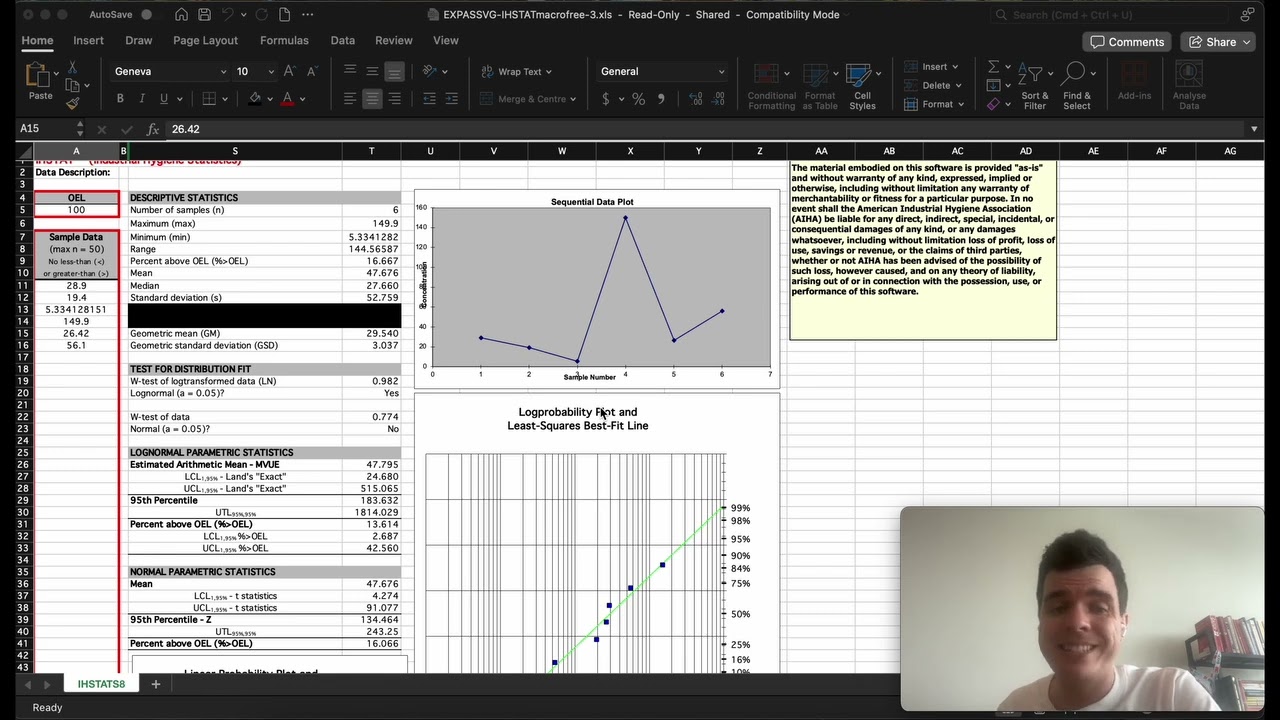Click the AutoSum sigma icon
Image resolution: width=1280 pixels, height=720 pixels.
[993, 67]
